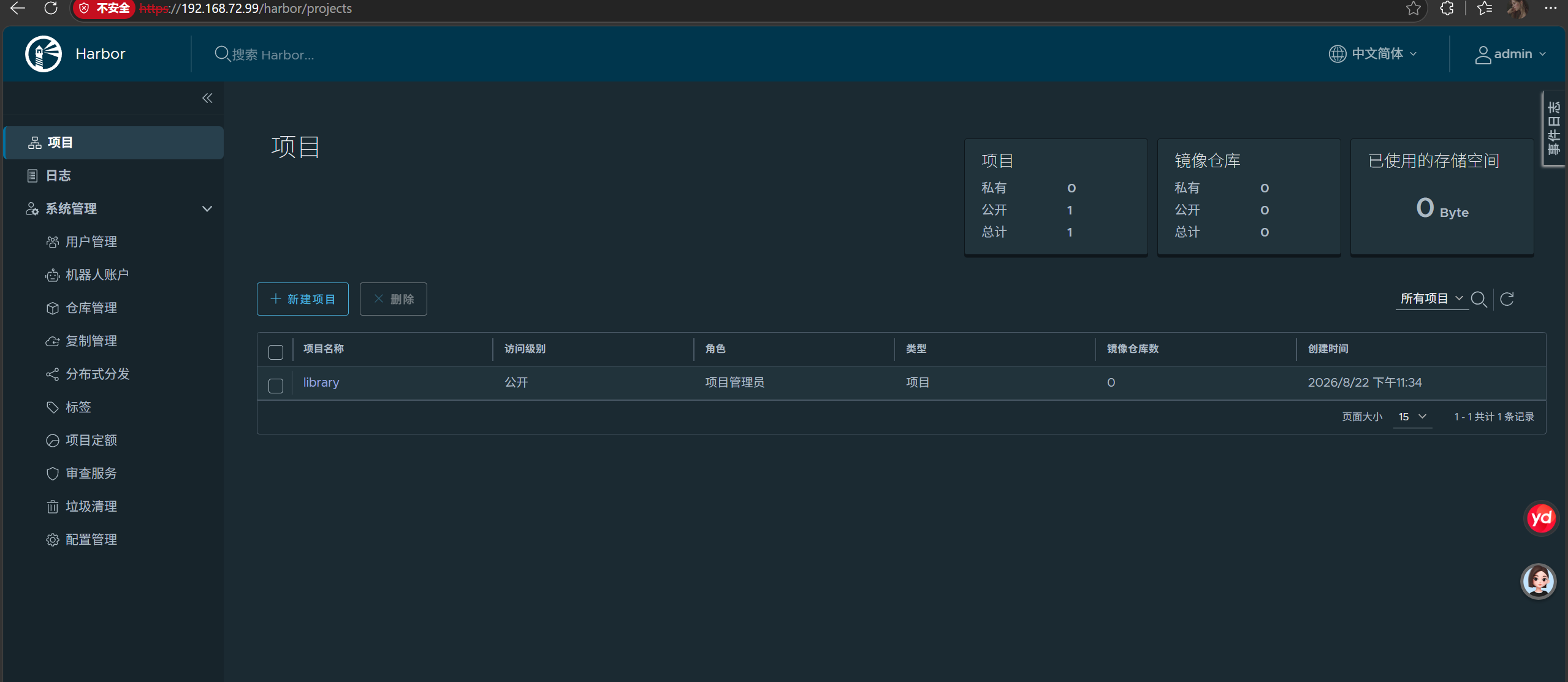Click the insecure connection warning badge
The image size is (1568, 682).
[104, 9]
